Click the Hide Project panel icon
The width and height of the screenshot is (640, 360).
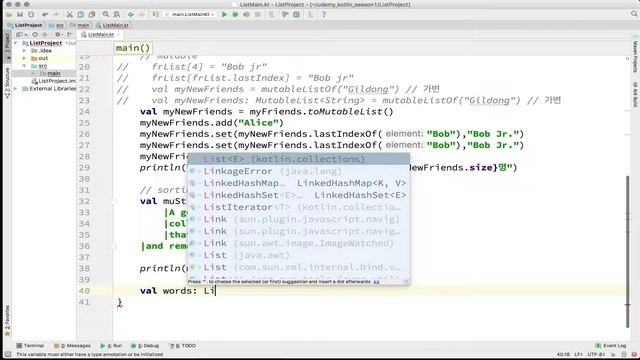pyautogui.click(x=69, y=35)
